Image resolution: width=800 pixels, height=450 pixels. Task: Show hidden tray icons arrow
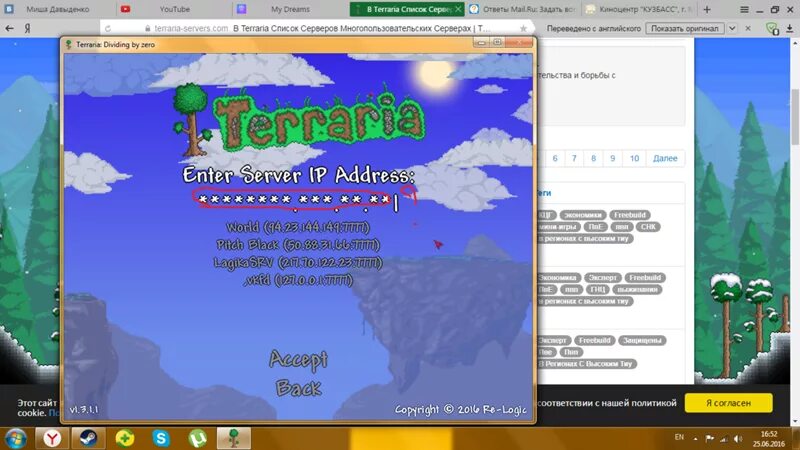[x=695, y=438]
